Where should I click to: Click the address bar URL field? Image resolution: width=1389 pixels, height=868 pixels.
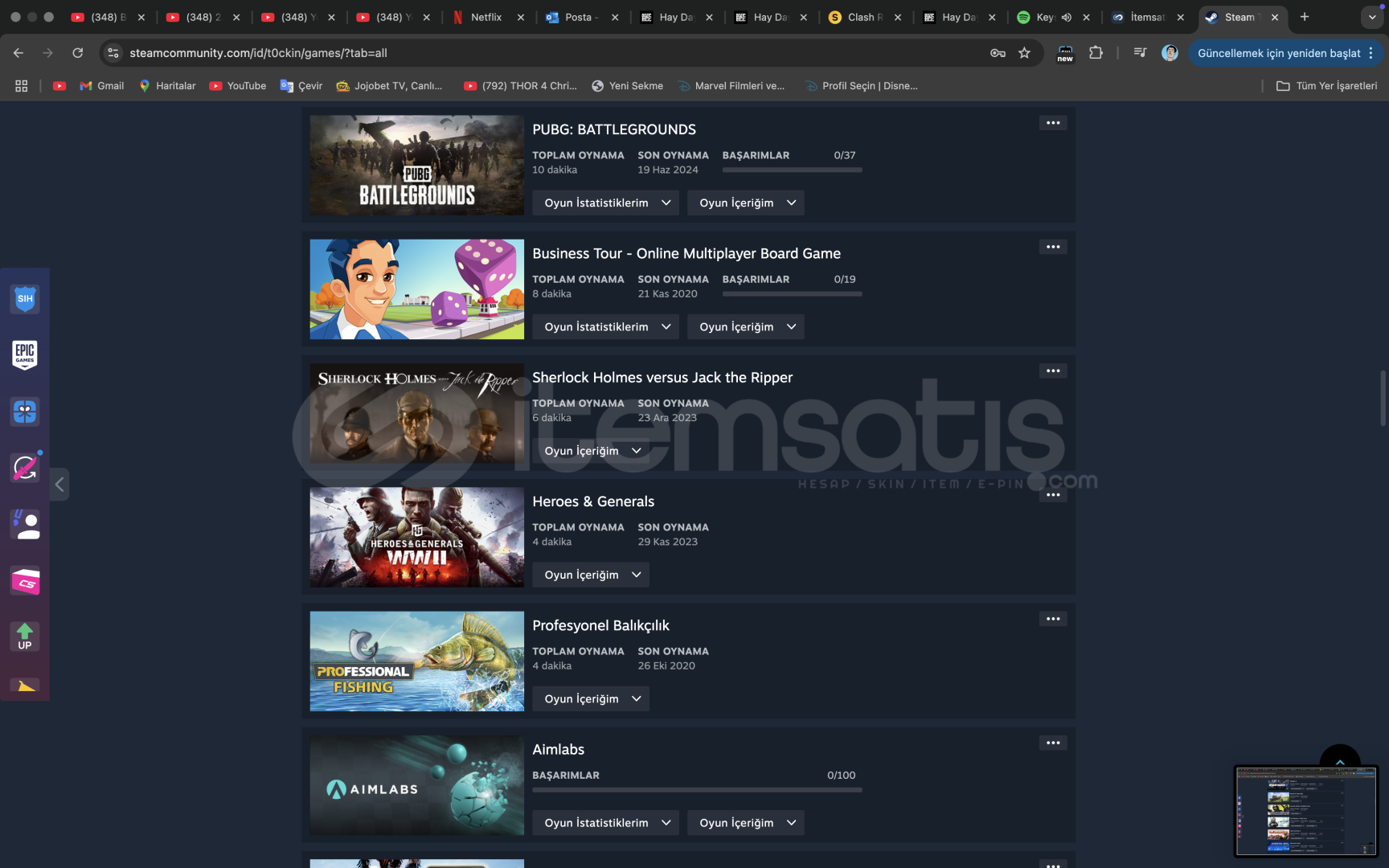click(x=555, y=53)
